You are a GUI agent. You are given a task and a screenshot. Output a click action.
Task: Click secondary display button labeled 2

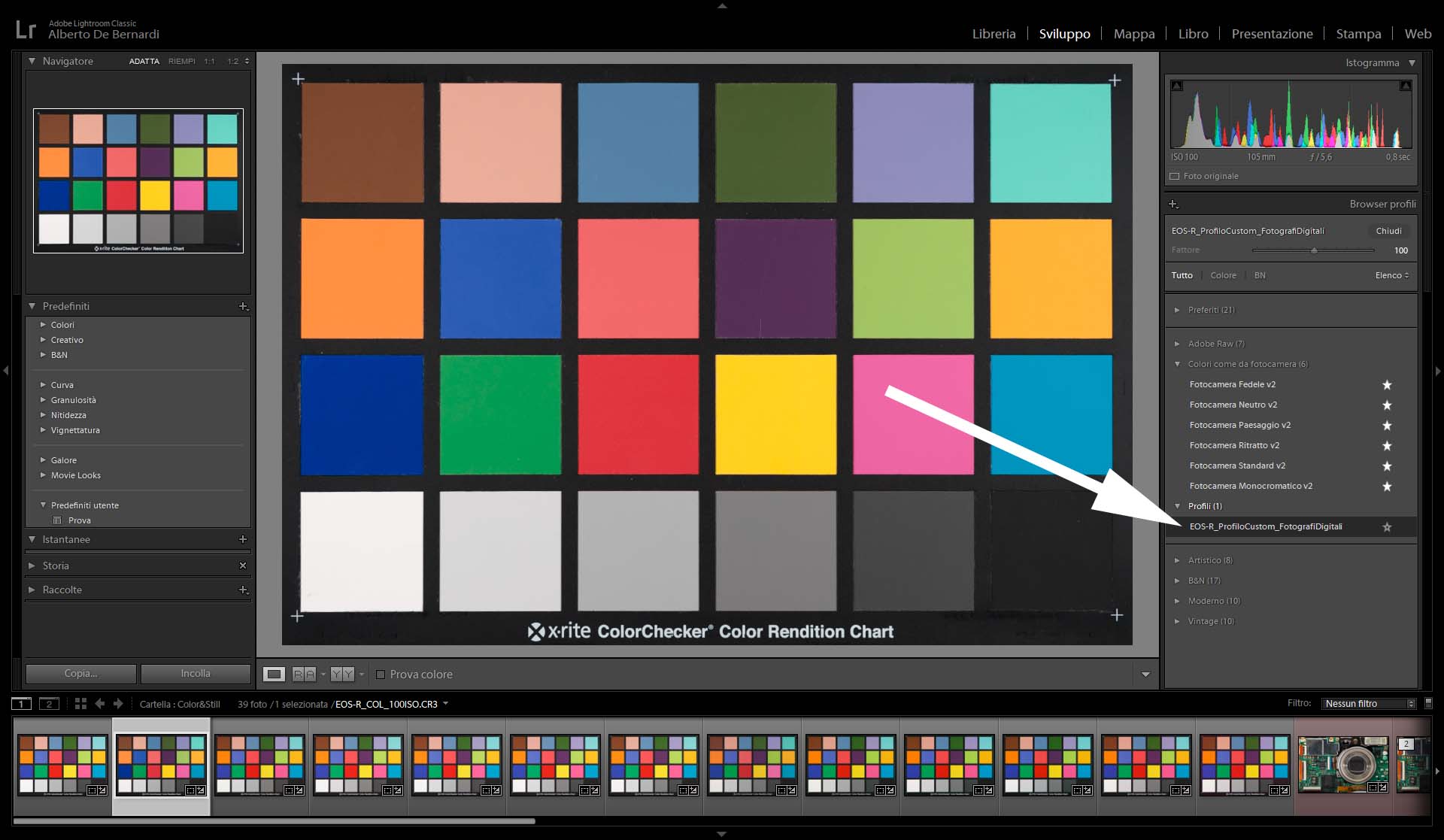pyautogui.click(x=49, y=704)
